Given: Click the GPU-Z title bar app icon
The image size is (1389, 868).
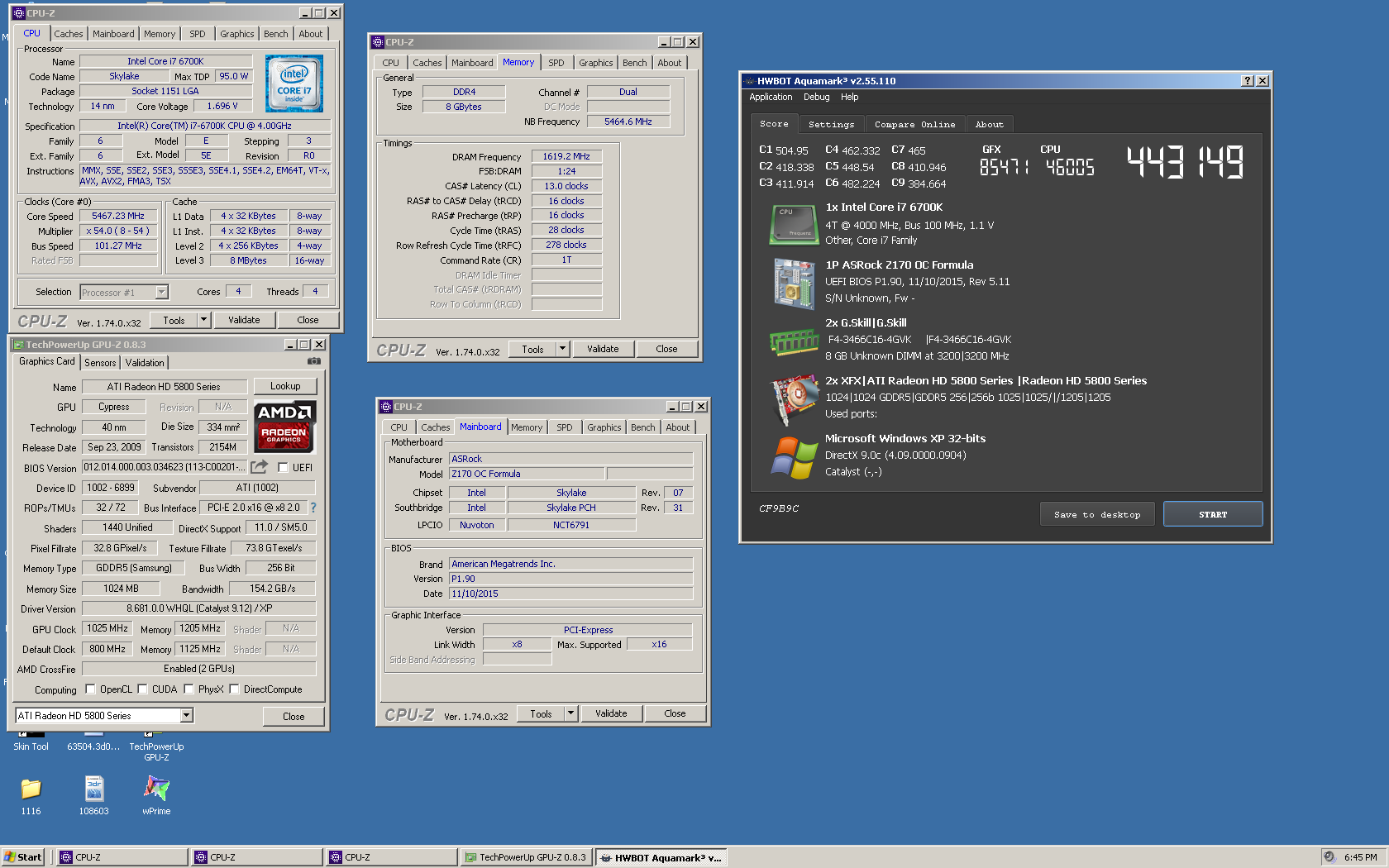Looking at the screenshot, I should [x=18, y=345].
